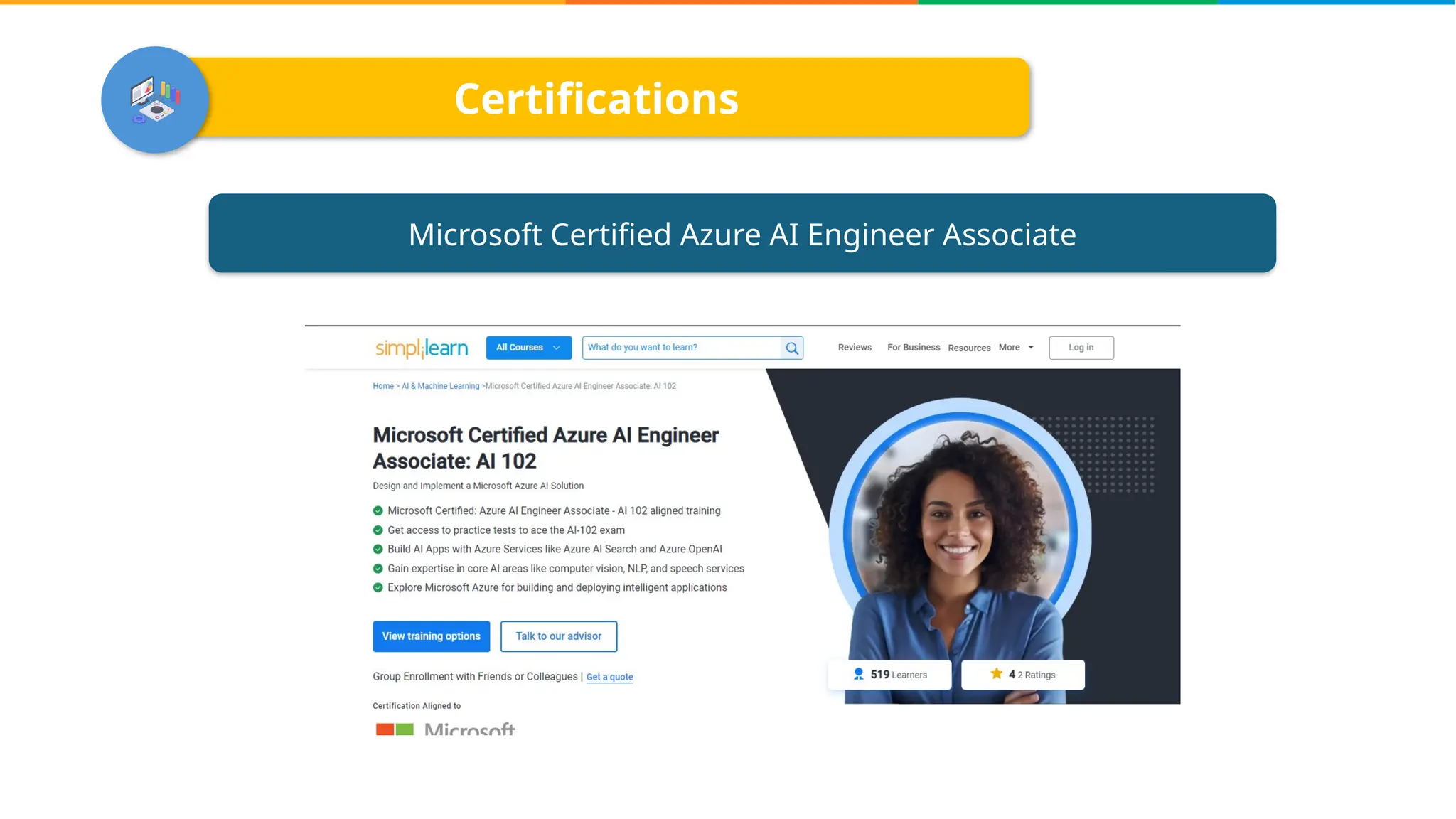Click text 'Get access to practice tests to ace the AI-102 exam'
Screen dimensions: 1456x819
point(506,530)
